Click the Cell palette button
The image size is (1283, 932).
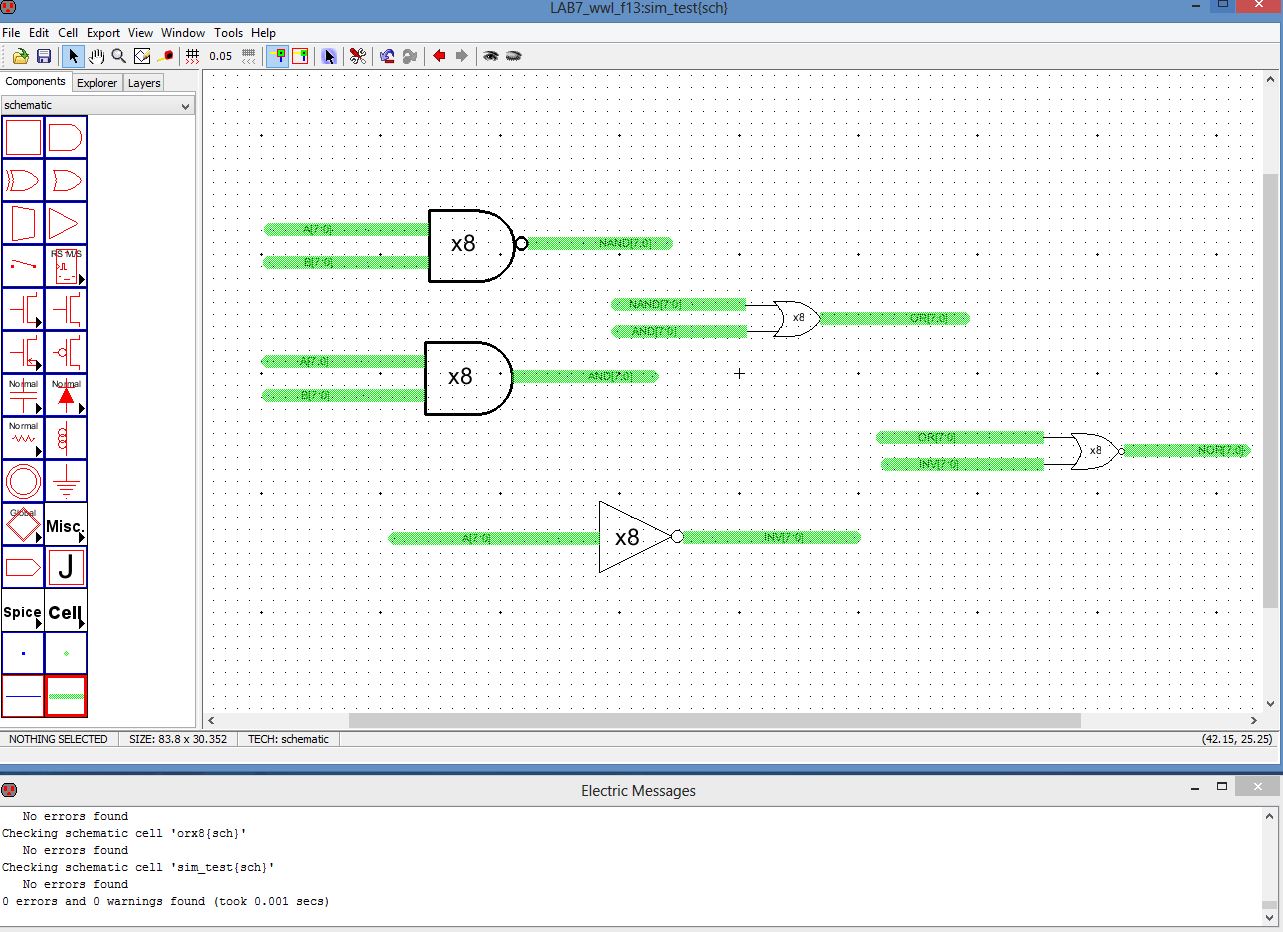[66, 612]
